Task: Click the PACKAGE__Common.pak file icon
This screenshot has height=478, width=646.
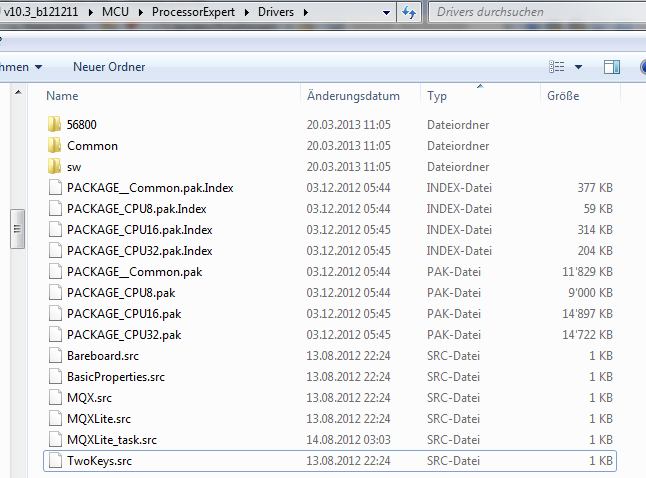Action: tap(55, 272)
